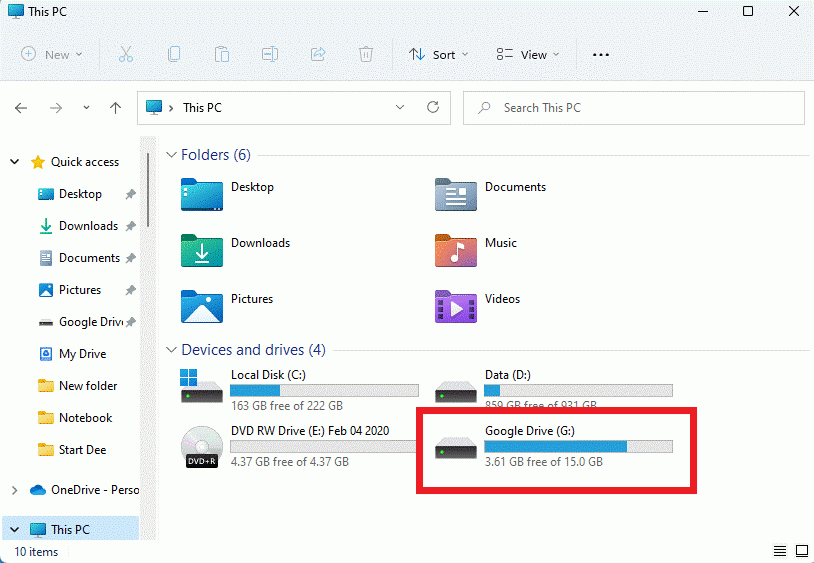
Task: Collapse the Folders (6) group
Action: pyautogui.click(x=171, y=155)
